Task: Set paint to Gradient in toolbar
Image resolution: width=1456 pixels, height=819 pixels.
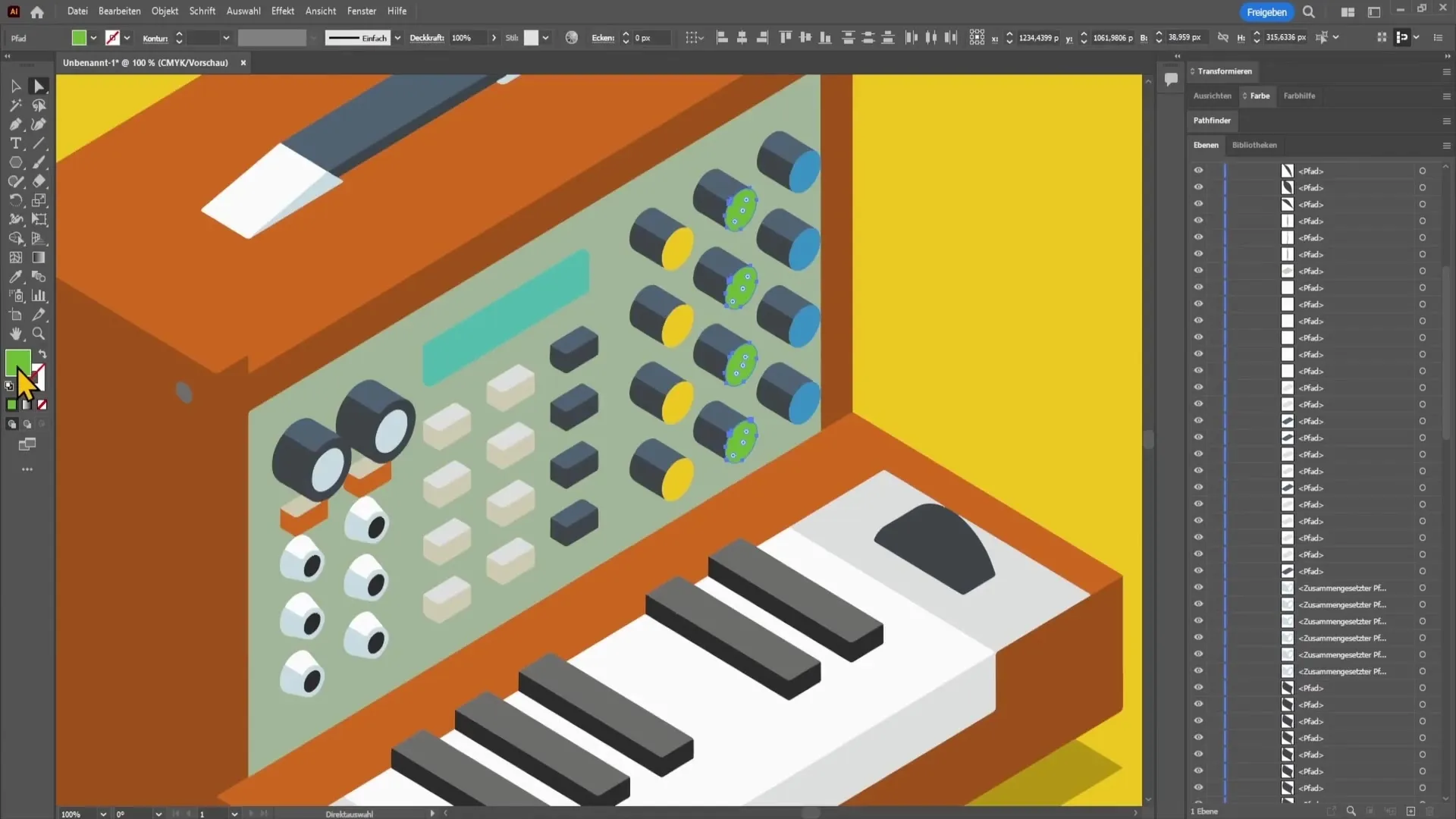Action: coord(27,405)
